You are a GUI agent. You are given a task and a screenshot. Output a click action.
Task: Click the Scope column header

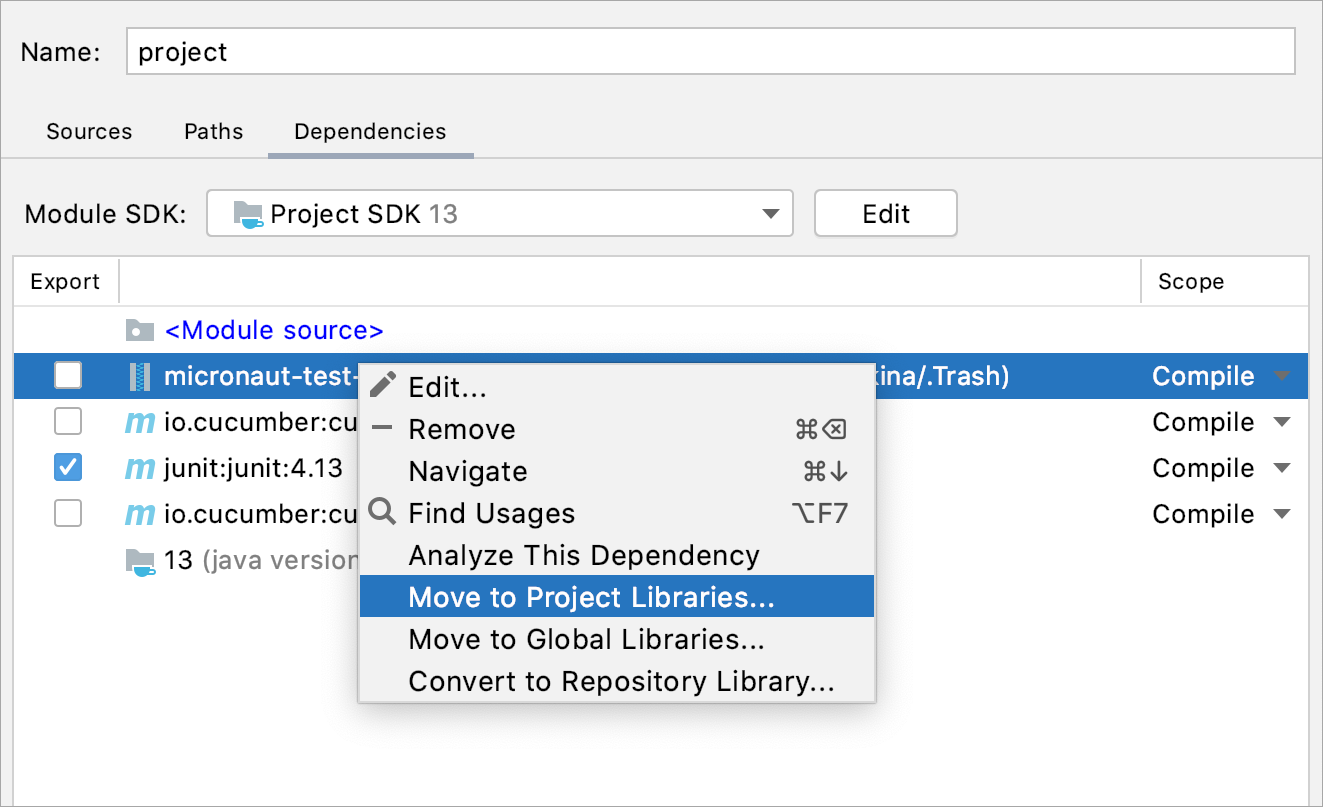(1224, 282)
